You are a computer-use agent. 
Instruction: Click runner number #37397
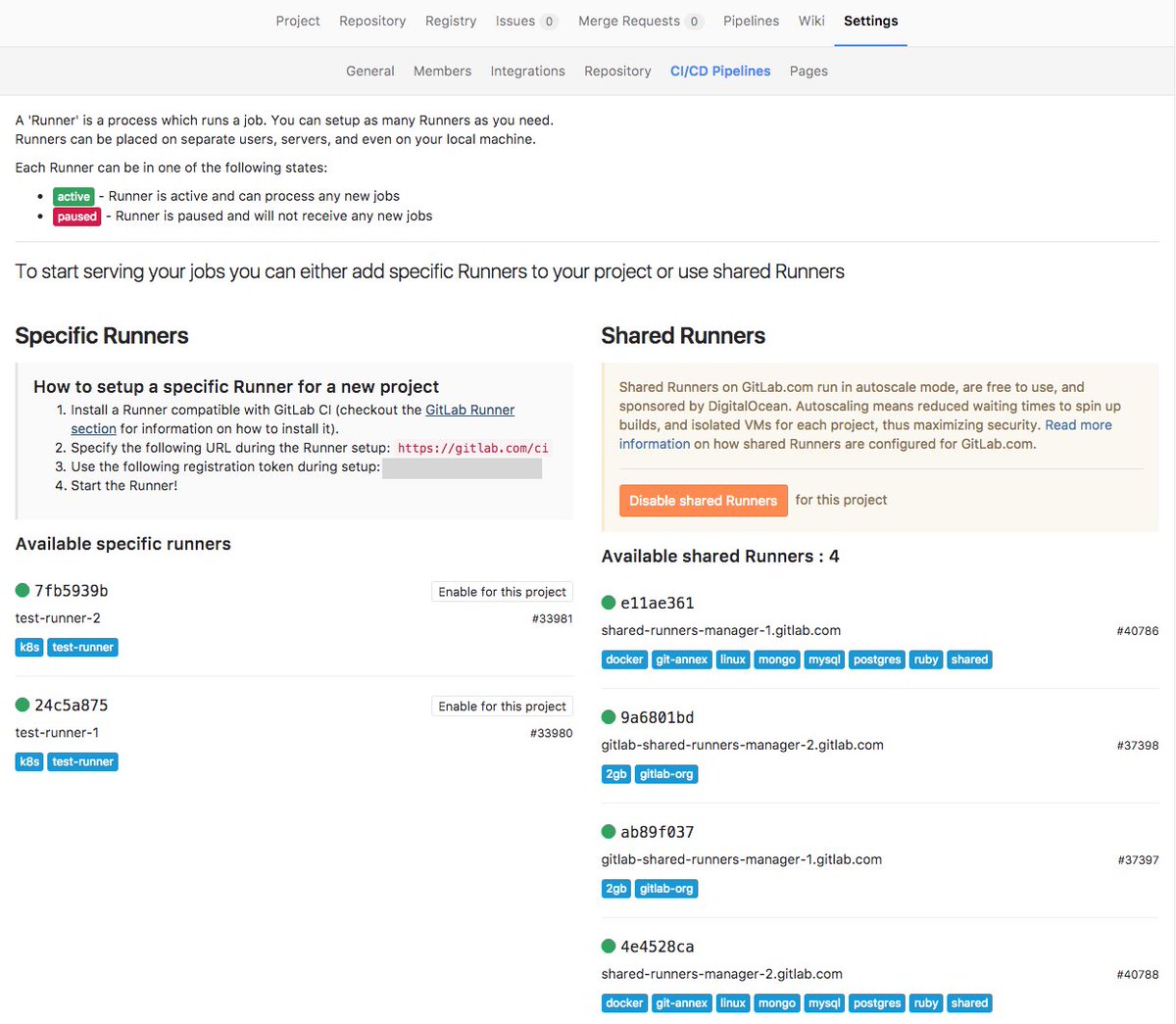tap(1138, 860)
